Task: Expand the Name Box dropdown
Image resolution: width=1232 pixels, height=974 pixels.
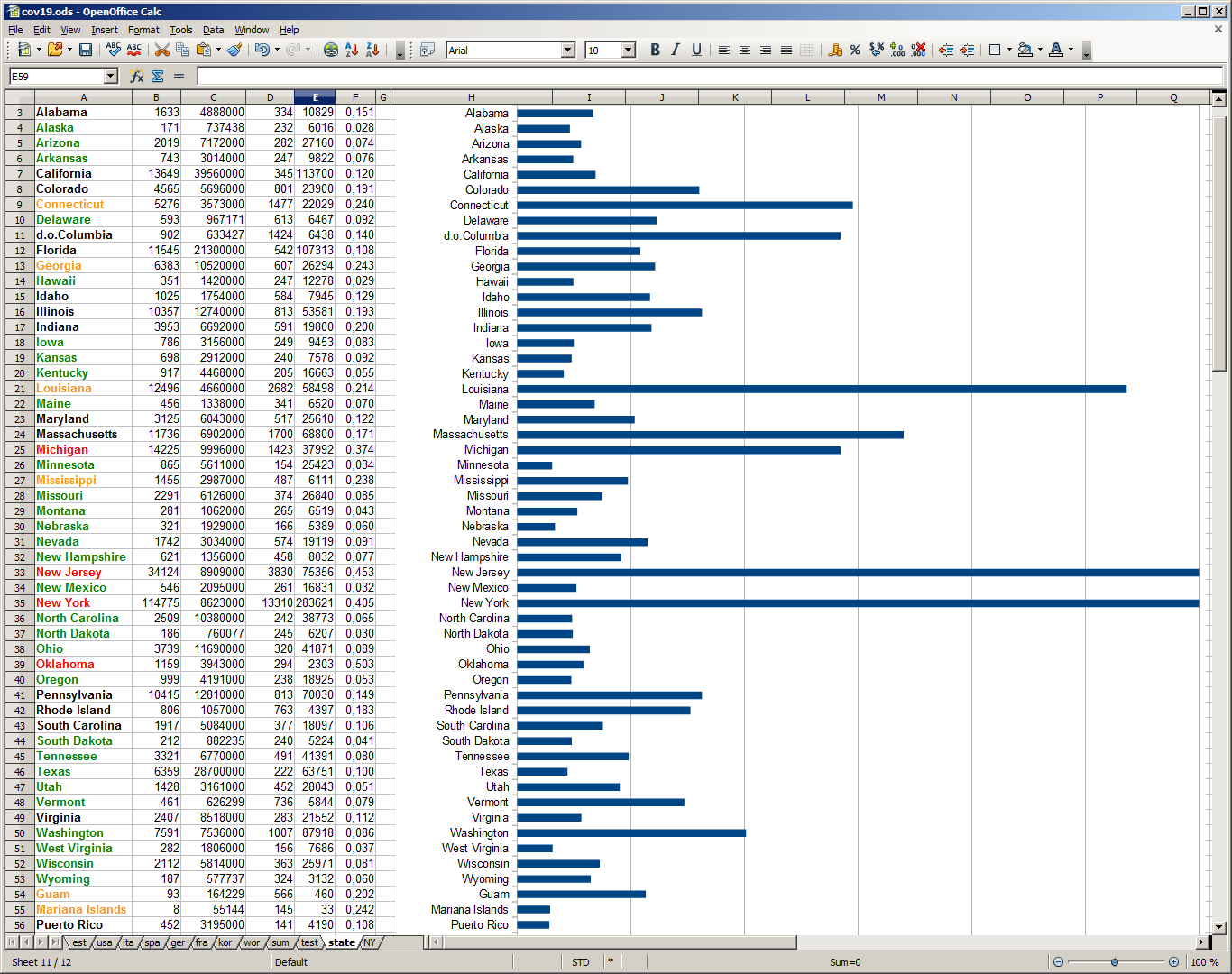Action: pyautogui.click(x=111, y=77)
